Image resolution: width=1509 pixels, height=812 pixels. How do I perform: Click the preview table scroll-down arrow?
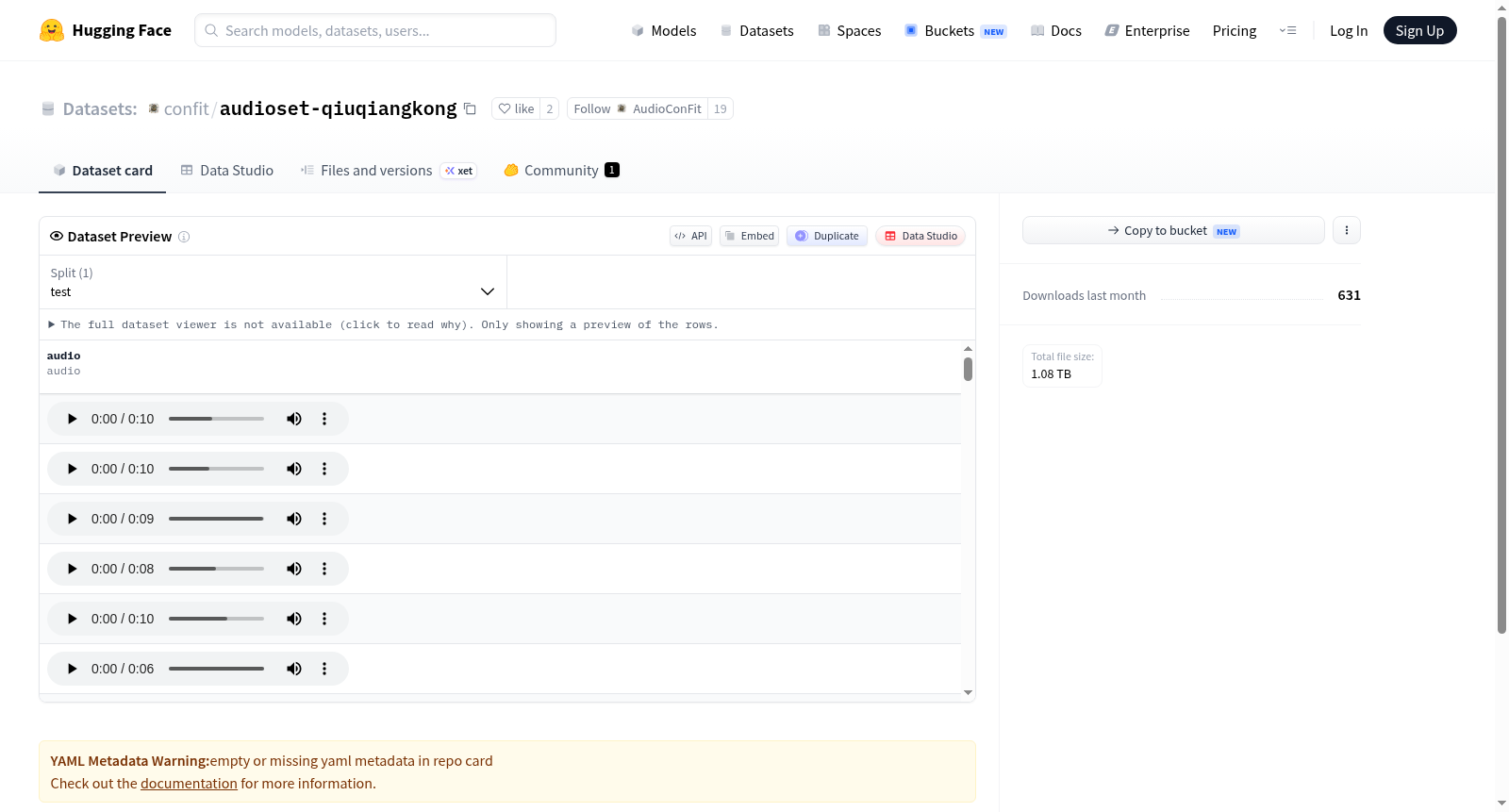pos(968,692)
